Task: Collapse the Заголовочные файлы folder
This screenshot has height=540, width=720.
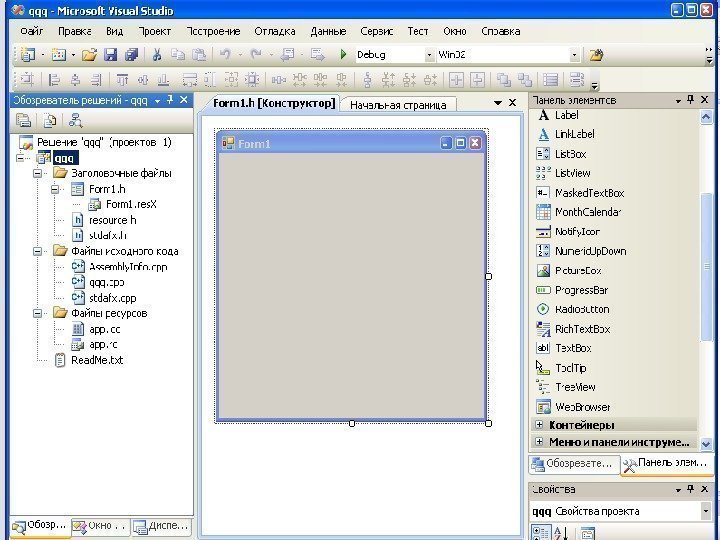Action: [38, 174]
